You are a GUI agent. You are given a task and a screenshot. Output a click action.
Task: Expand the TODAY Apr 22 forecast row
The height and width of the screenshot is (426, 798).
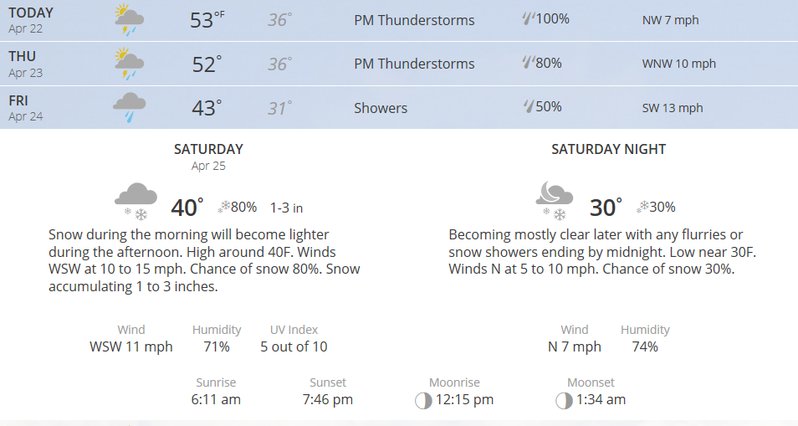[399, 20]
